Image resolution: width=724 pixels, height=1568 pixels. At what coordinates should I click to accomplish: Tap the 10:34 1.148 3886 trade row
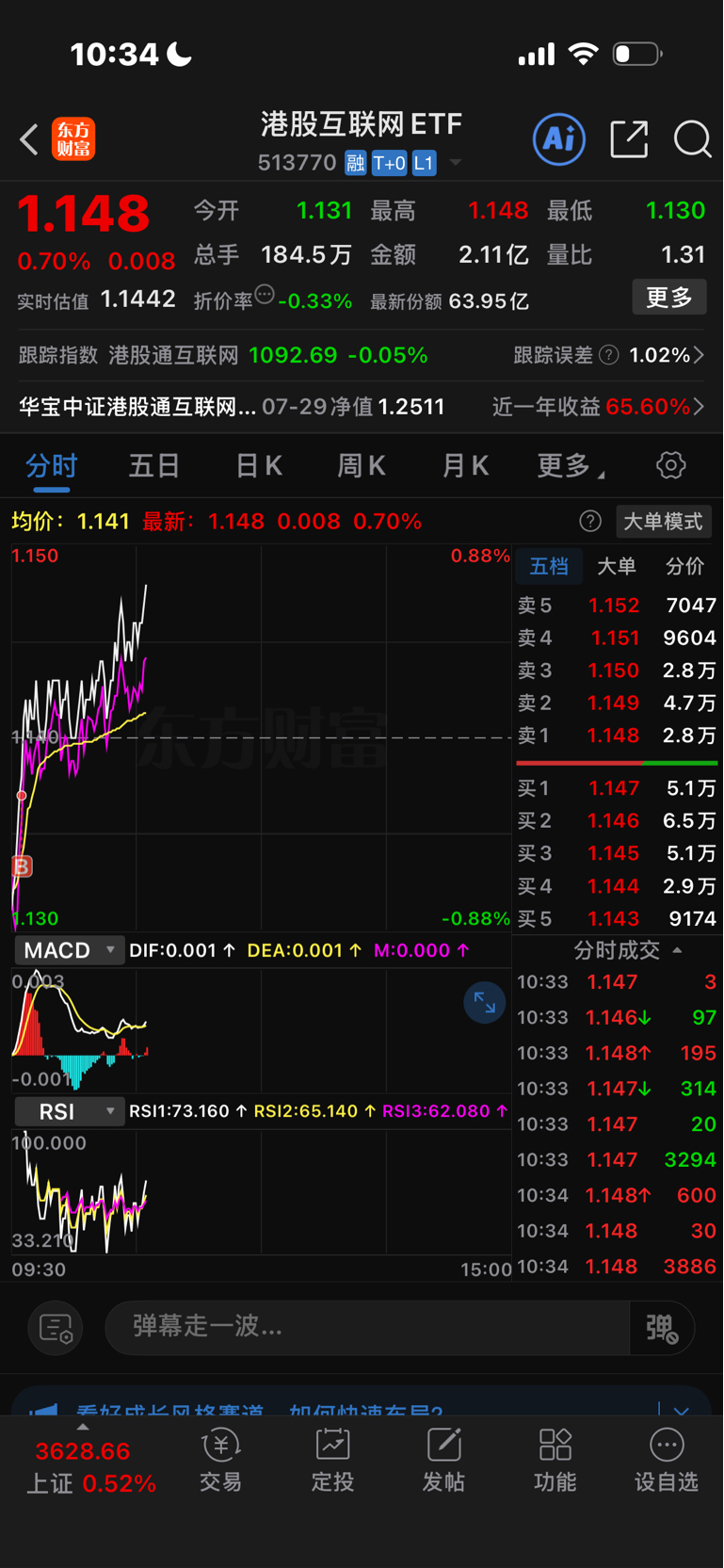617,1267
